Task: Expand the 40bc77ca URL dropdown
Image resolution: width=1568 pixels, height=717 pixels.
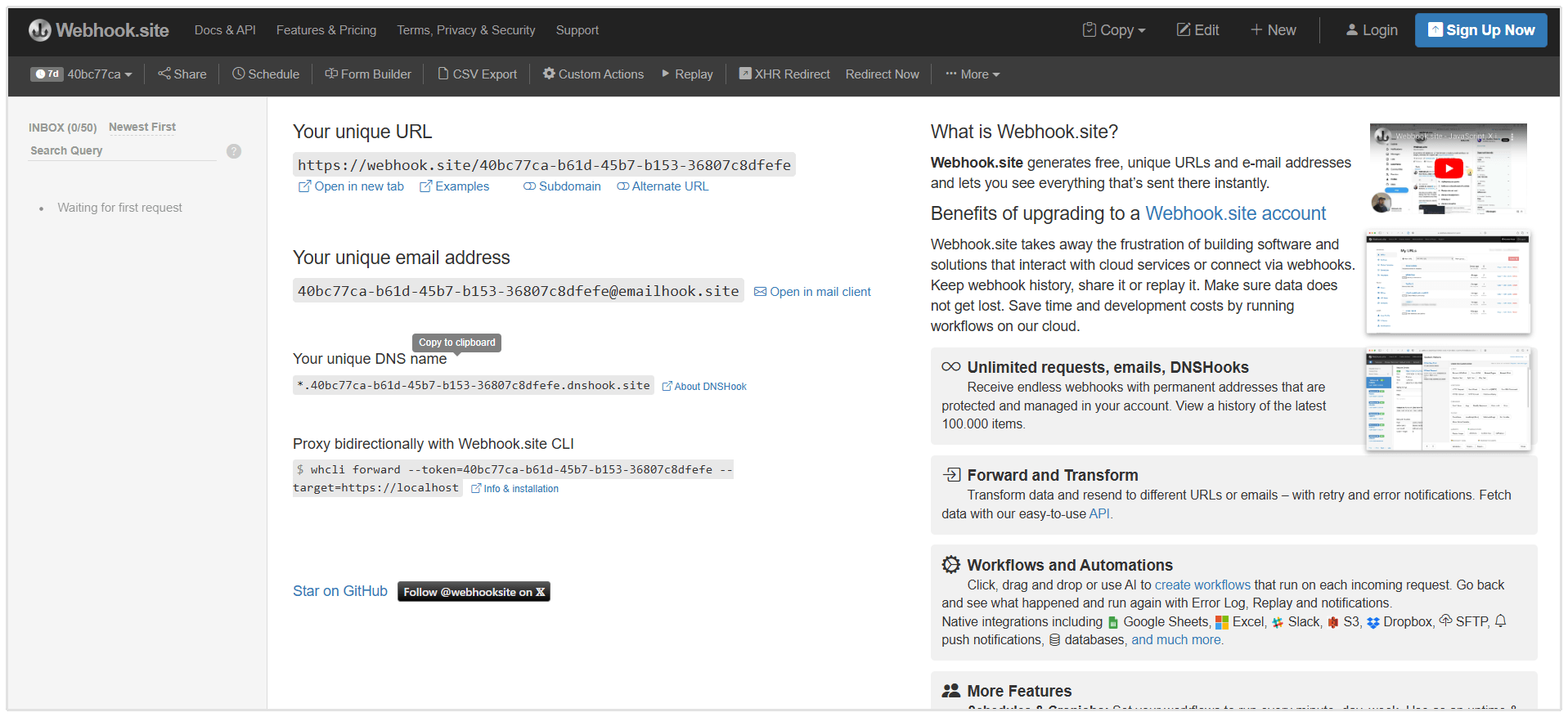Action: [99, 74]
